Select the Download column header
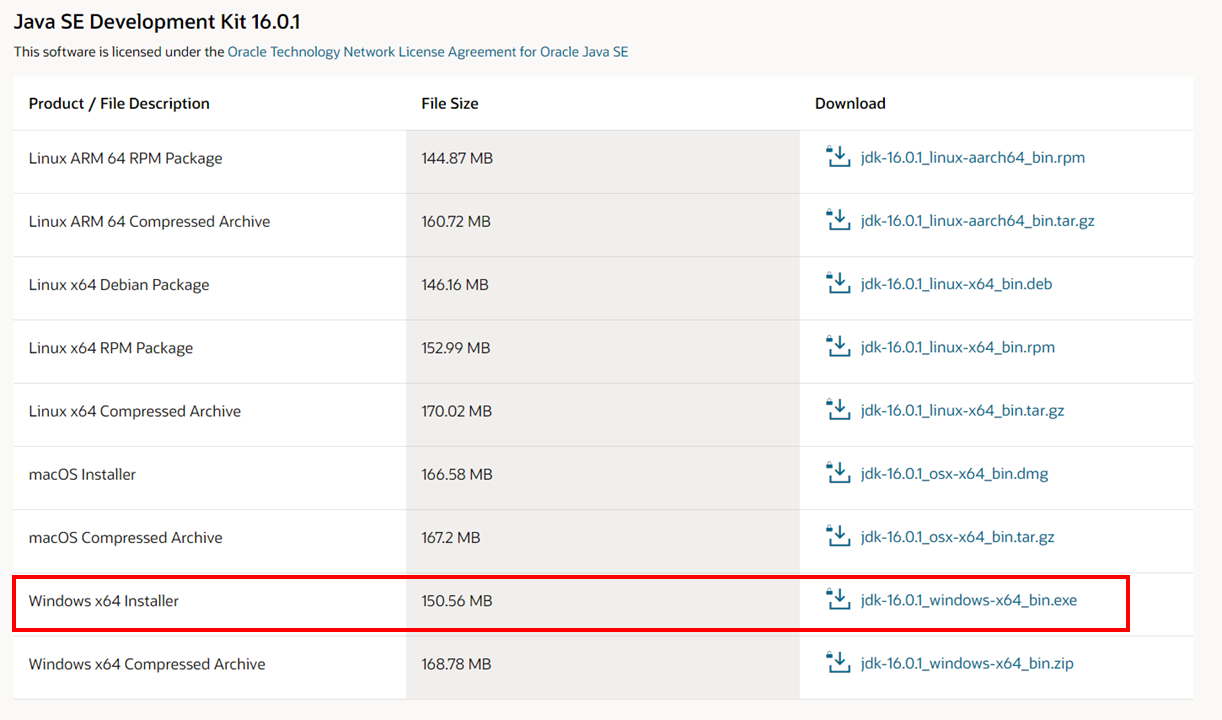 (x=850, y=104)
